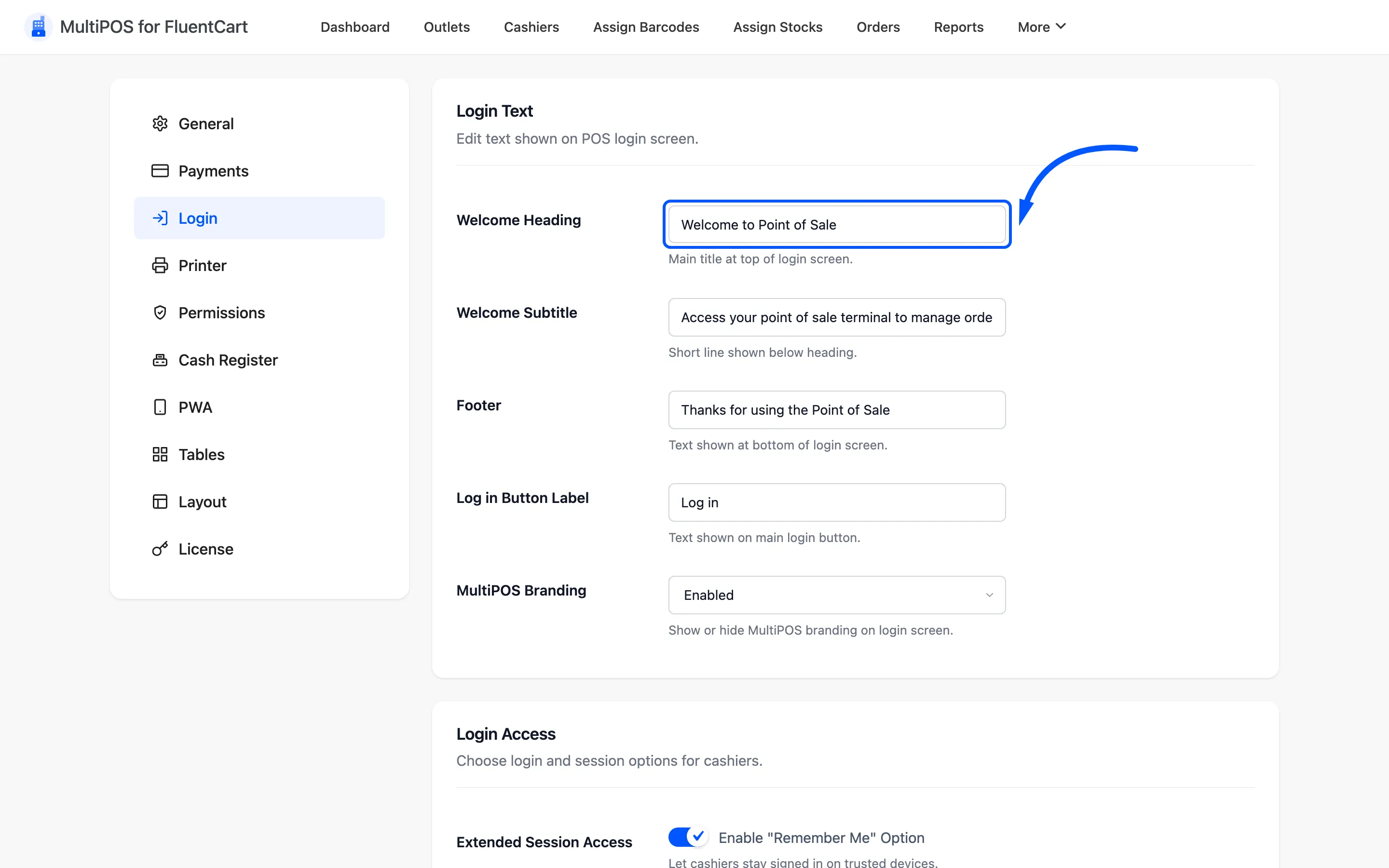Click the PWA device icon
The height and width of the screenshot is (868, 1389).
[160, 407]
